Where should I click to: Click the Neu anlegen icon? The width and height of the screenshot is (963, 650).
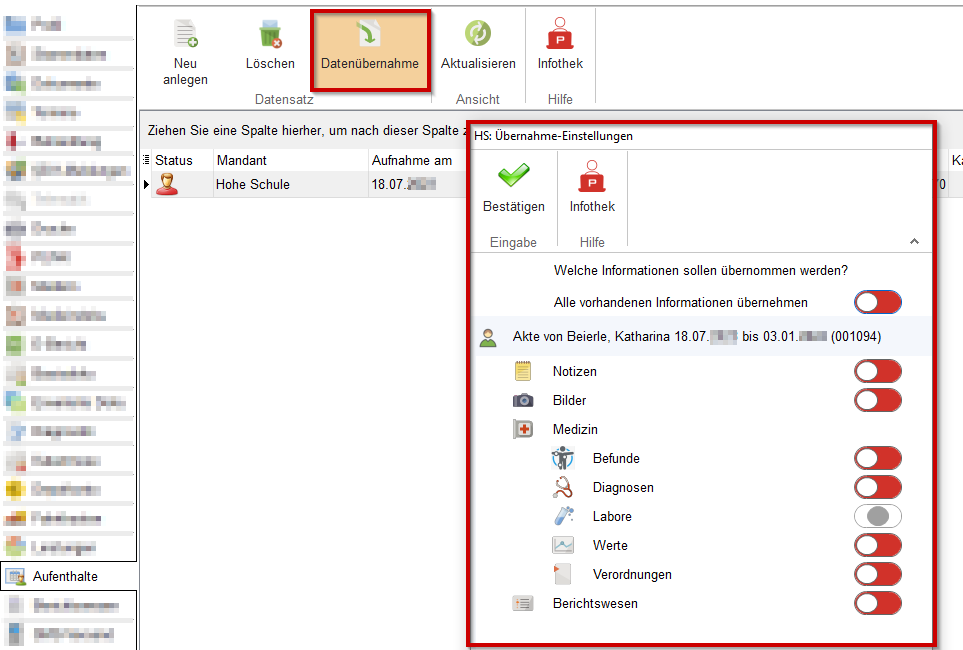click(x=184, y=35)
